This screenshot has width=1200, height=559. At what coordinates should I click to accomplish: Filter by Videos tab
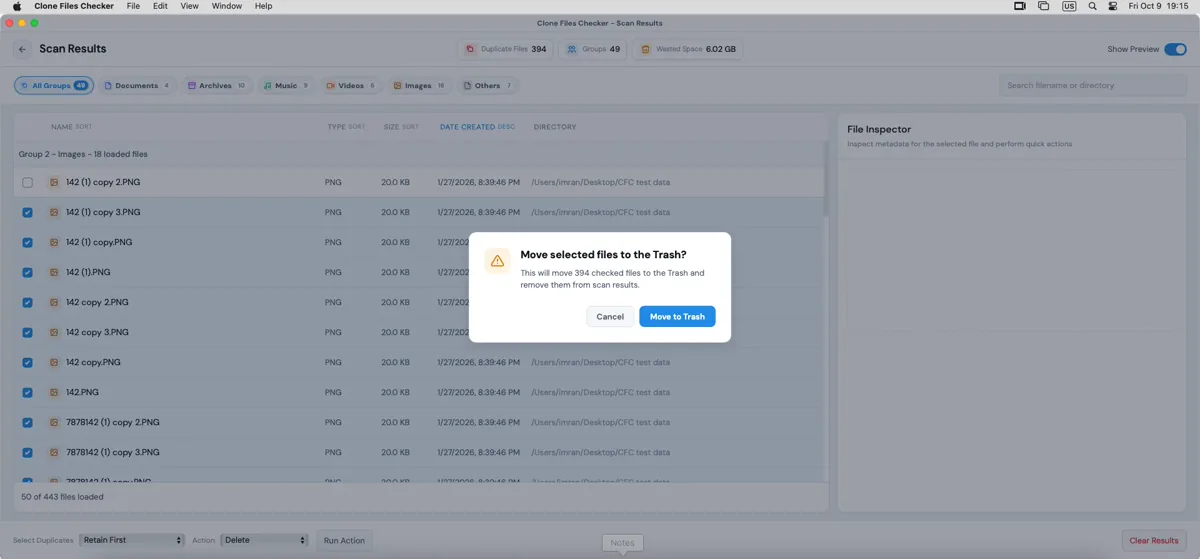pos(351,86)
